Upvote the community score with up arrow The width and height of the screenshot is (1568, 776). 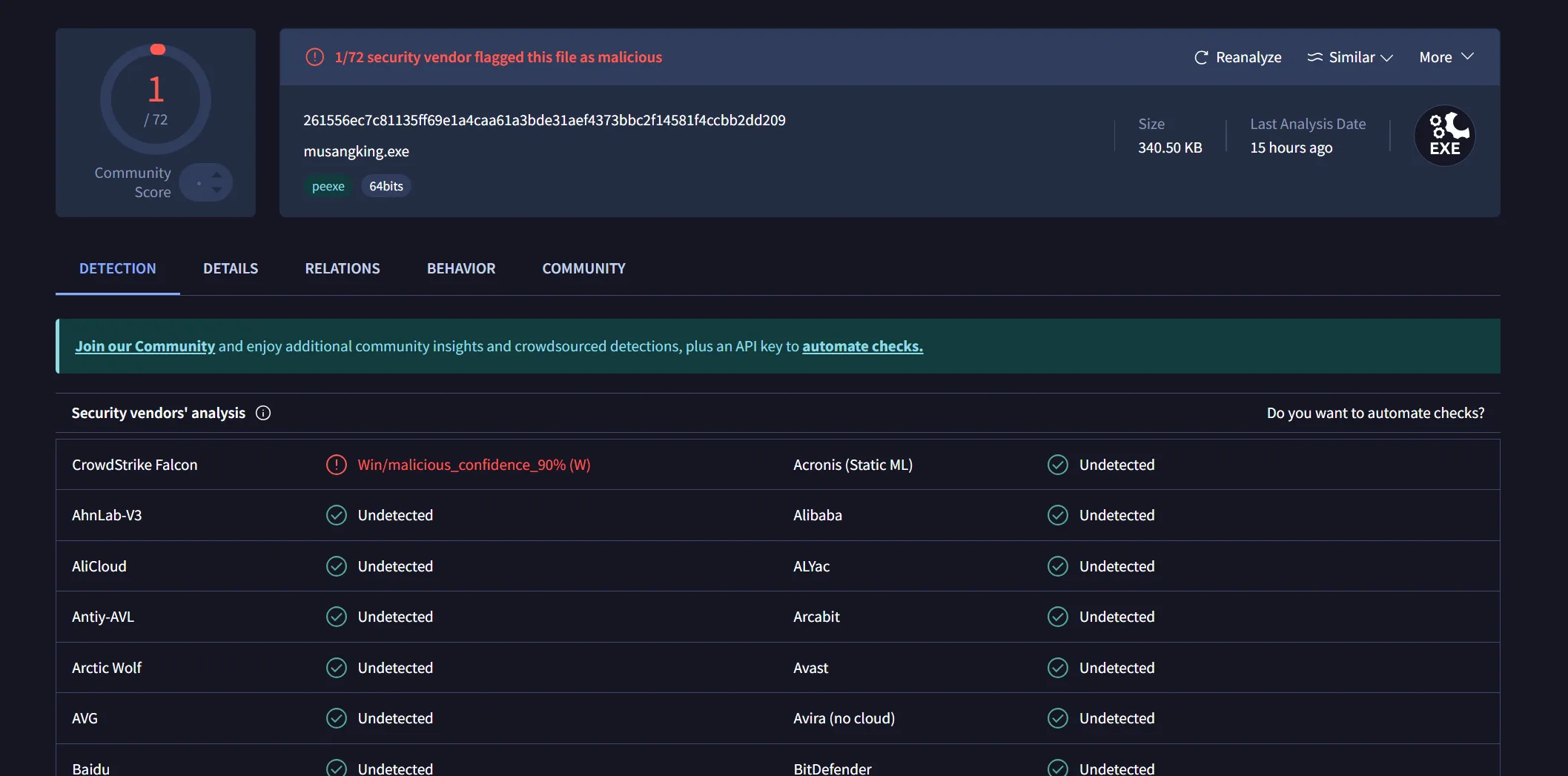pos(216,175)
